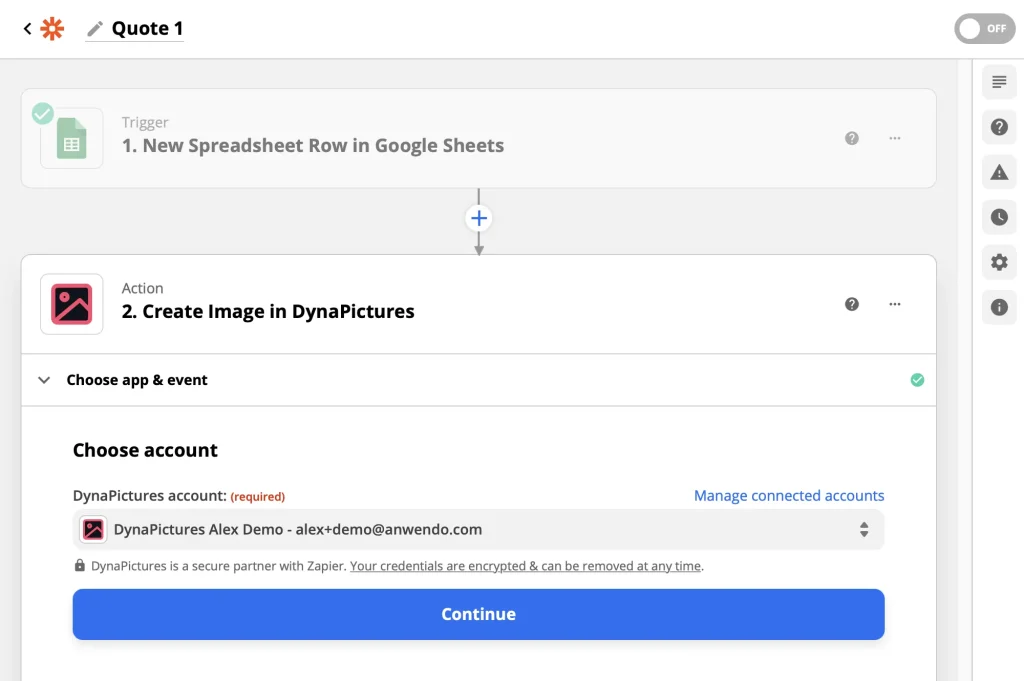Open the warnings triangle sidebar icon
This screenshot has width=1024, height=681.
coord(999,172)
